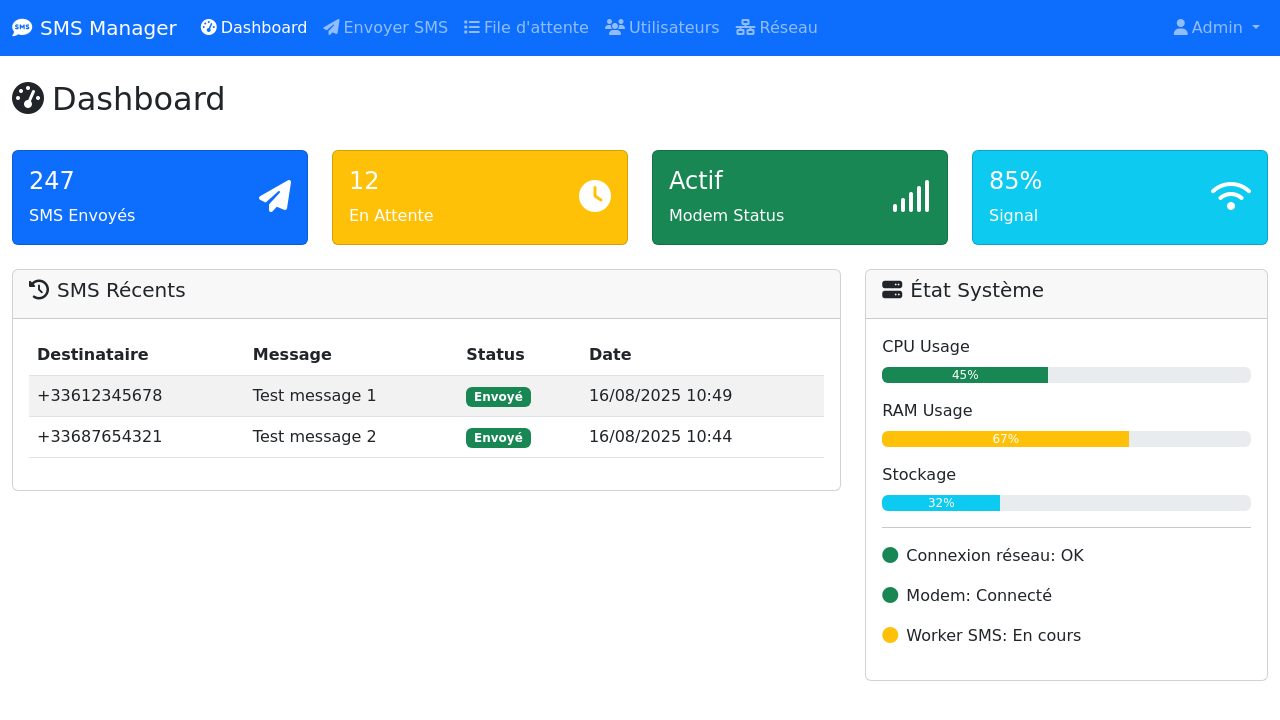The height and width of the screenshot is (720, 1280).
Task: Click the history icon beside SMS Récents
Action: point(39,290)
